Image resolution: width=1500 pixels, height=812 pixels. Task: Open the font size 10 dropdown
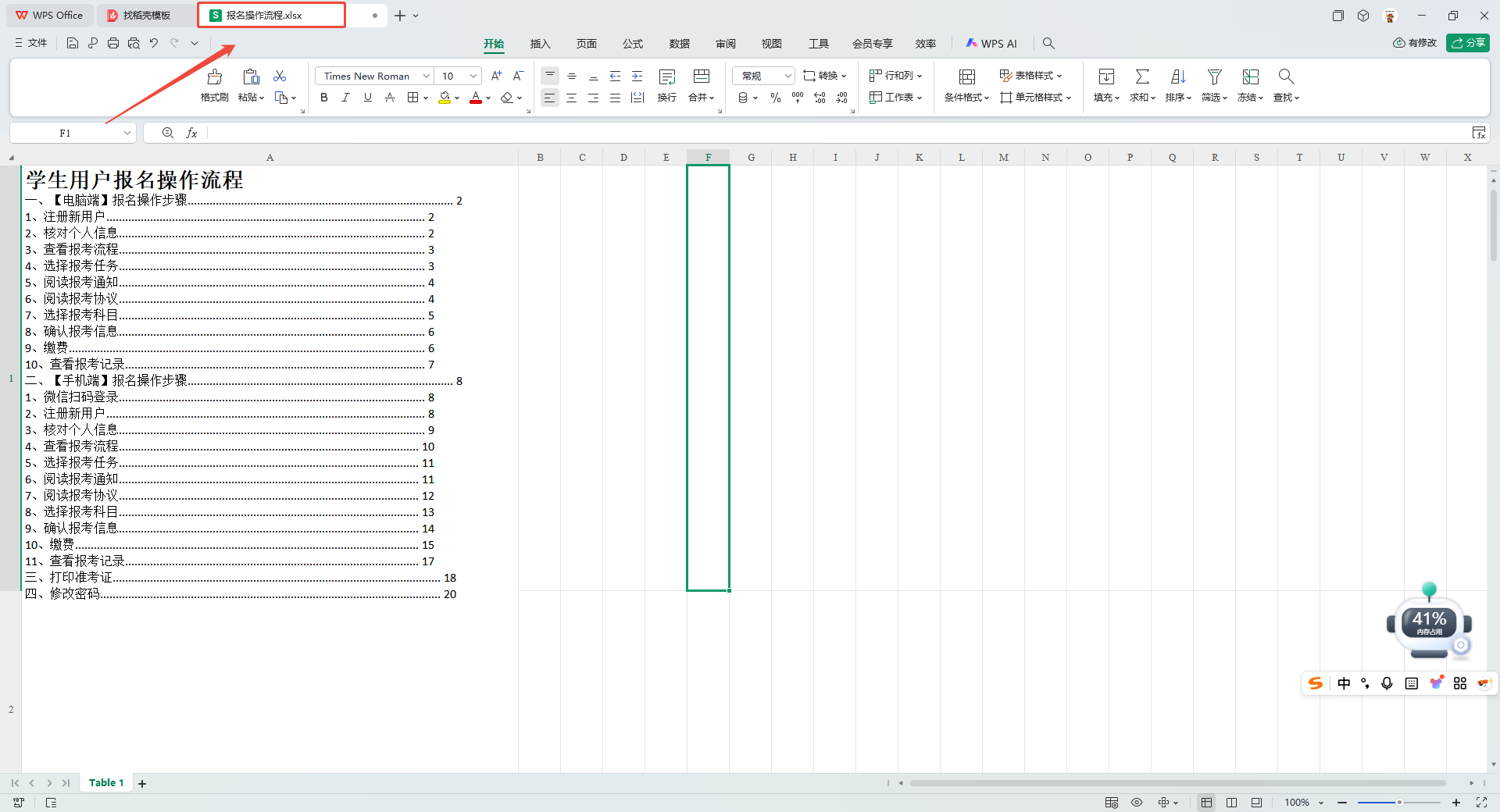click(x=473, y=76)
